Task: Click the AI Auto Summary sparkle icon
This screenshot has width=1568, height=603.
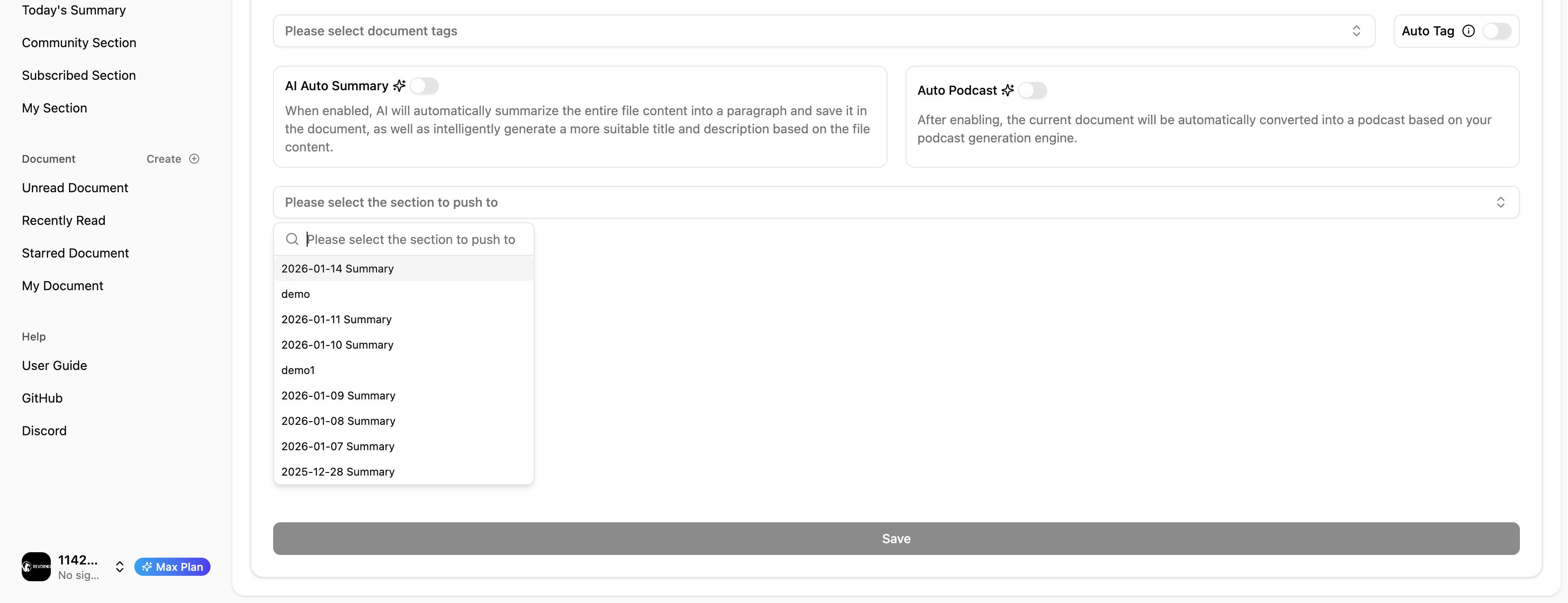Action: tap(399, 86)
